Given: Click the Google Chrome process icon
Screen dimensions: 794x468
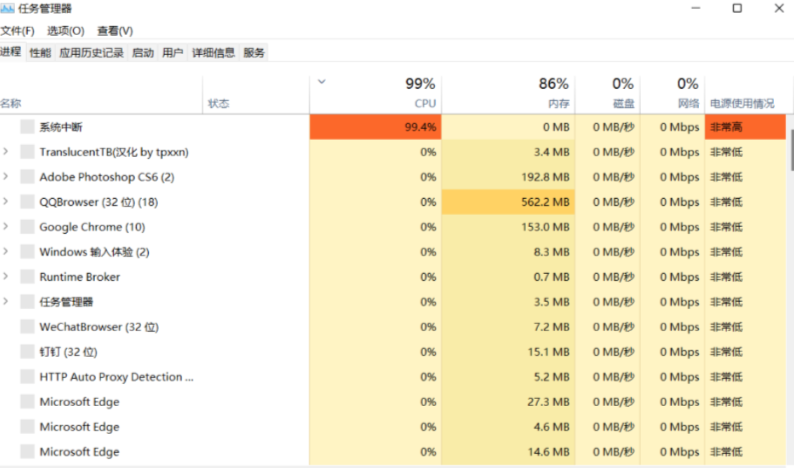Looking at the screenshot, I should [x=28, y=227].
